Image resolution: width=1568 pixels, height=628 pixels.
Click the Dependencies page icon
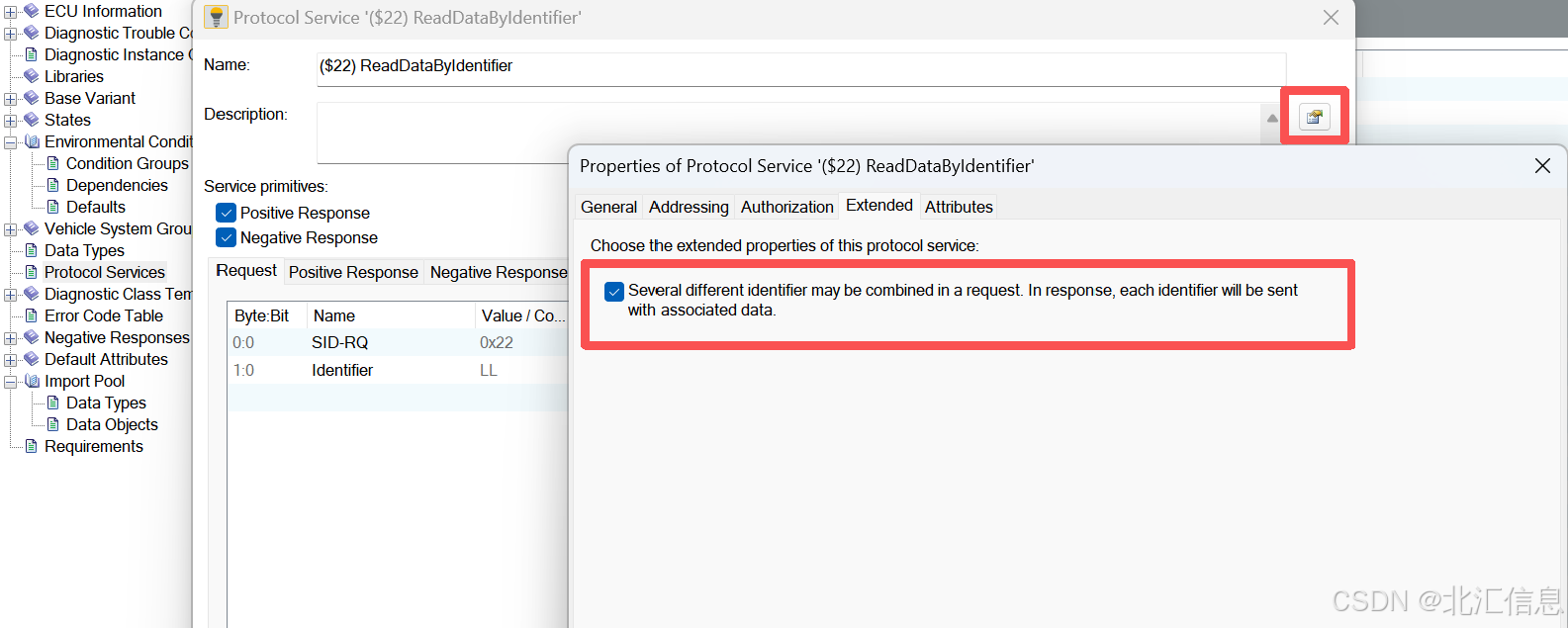tap(53, 185)
